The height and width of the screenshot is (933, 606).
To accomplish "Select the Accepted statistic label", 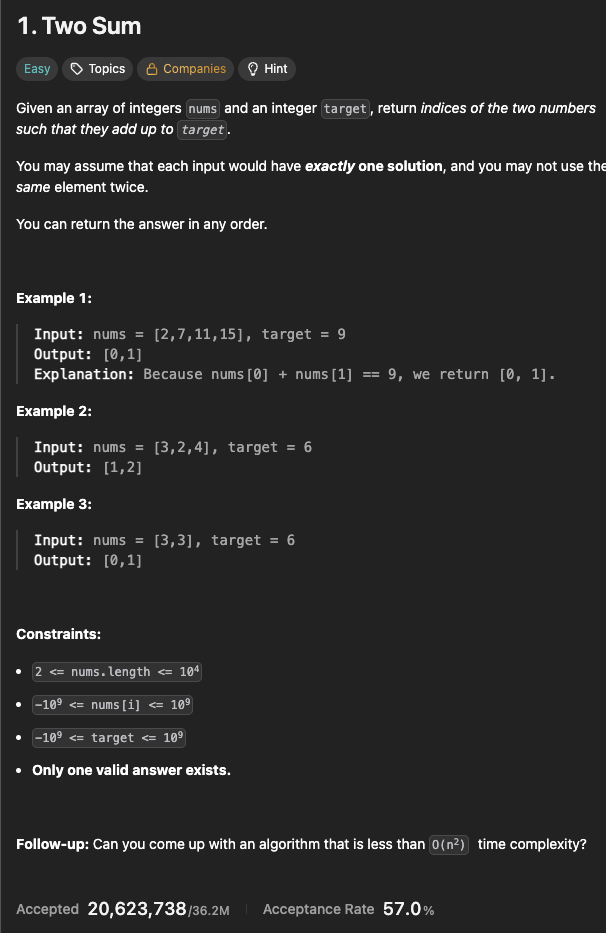I will point(46,909).
